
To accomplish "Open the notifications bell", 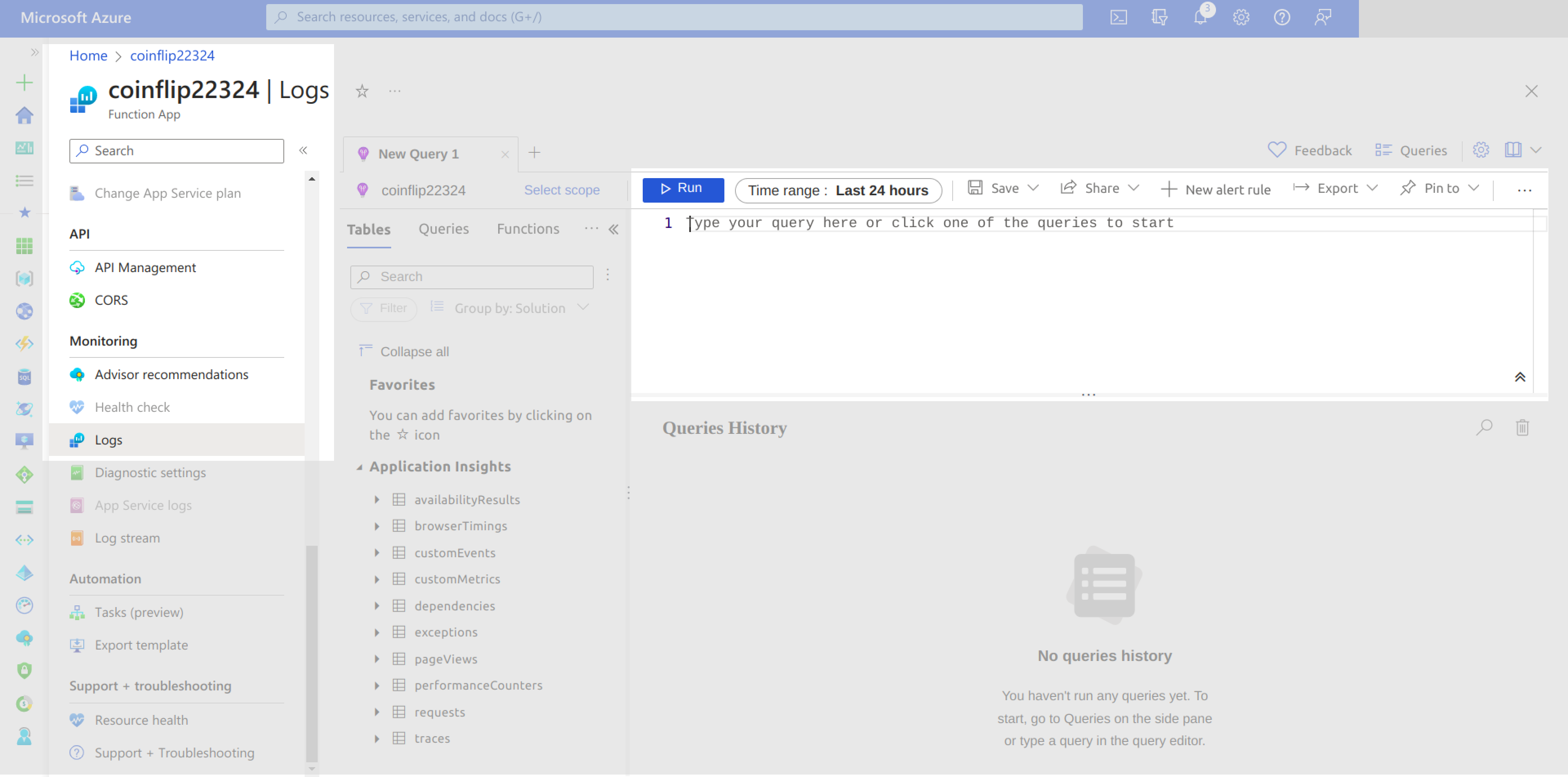I will (x=1200, y=17).
